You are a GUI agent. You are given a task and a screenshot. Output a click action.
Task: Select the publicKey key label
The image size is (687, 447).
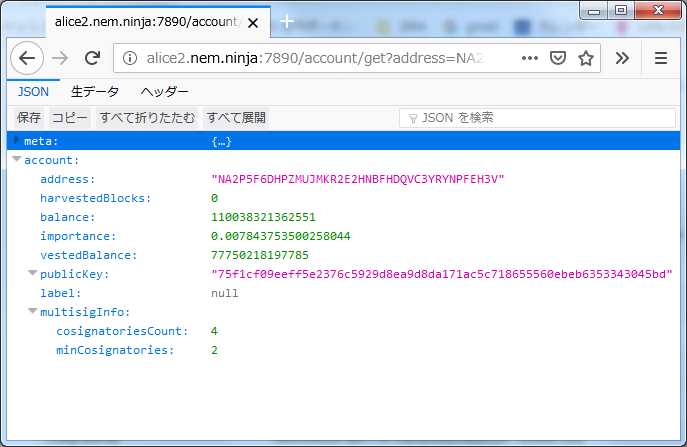(74, 274)
